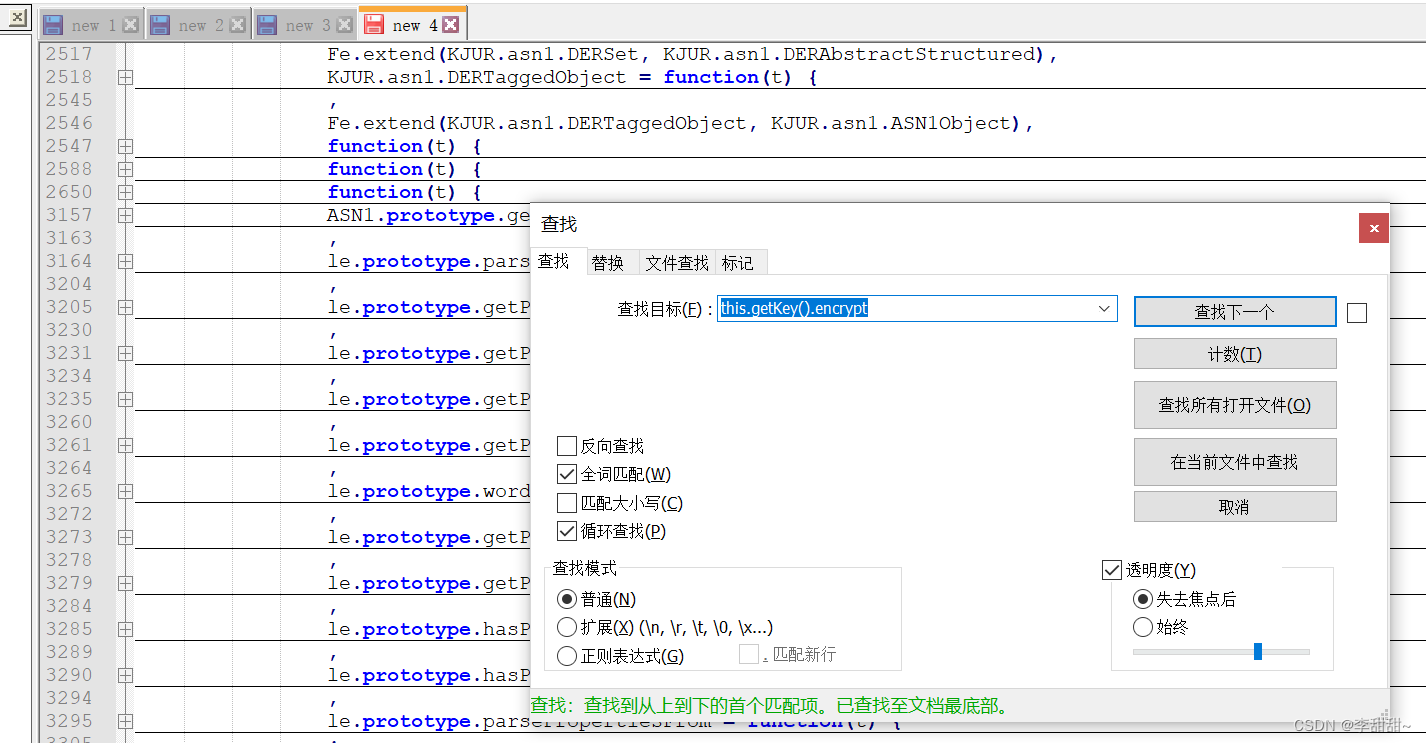Expand the fold marker at line 2518
Viewport: 1426px width, 743px height.
pyautogui.click(x=125, y=77)
